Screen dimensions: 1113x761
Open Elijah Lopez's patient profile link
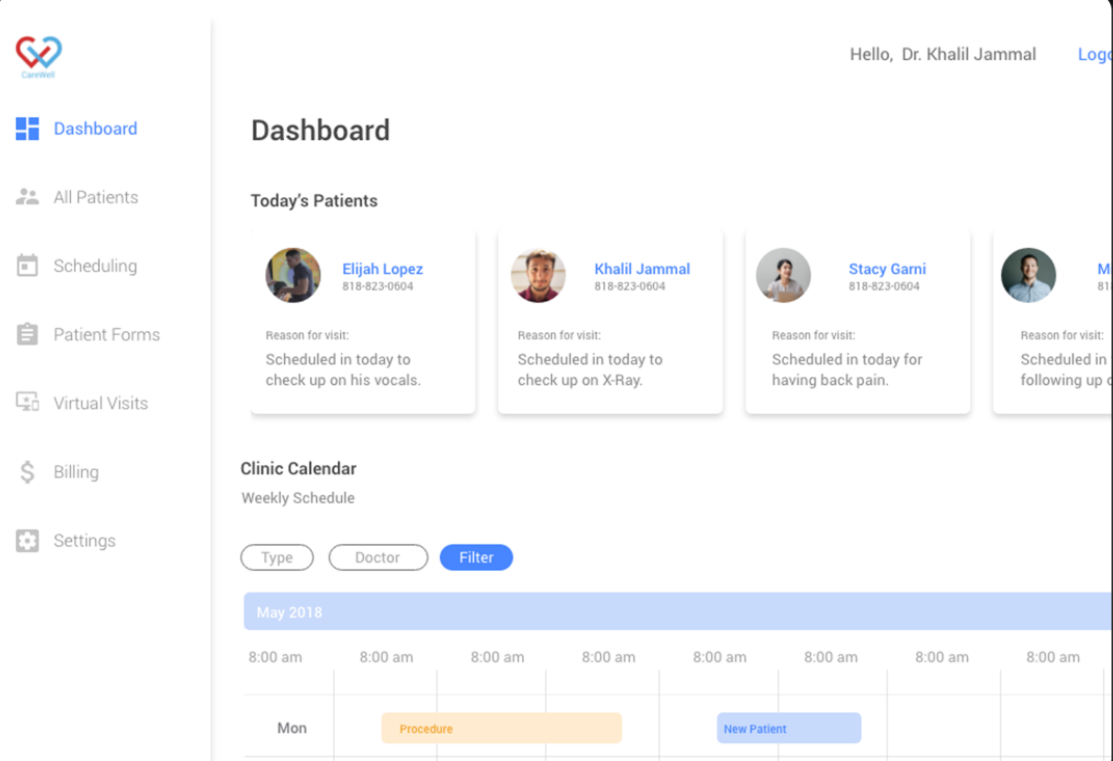383,268
